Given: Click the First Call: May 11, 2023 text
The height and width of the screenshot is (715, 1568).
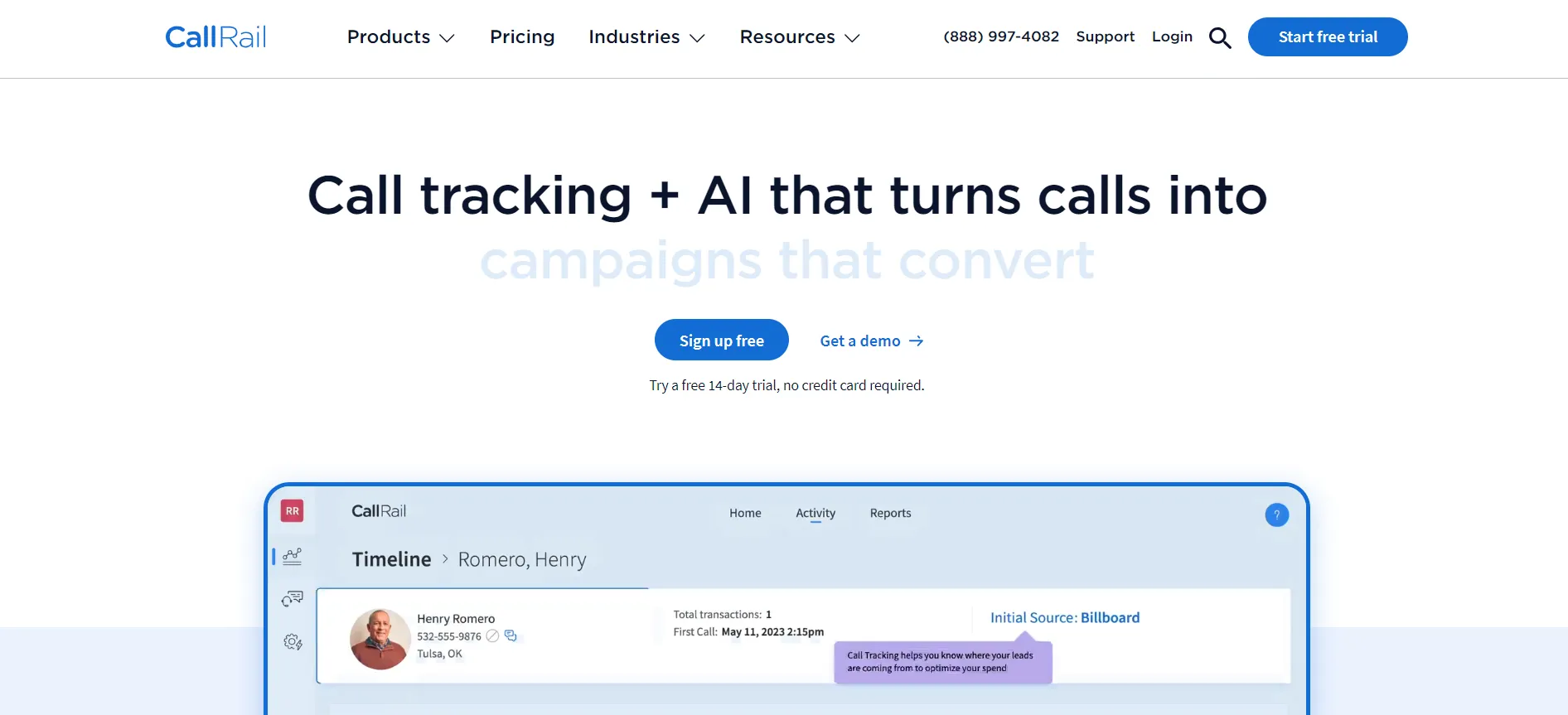Looking at the screenshot, I should pyautogui.click(x=748, y=632).
